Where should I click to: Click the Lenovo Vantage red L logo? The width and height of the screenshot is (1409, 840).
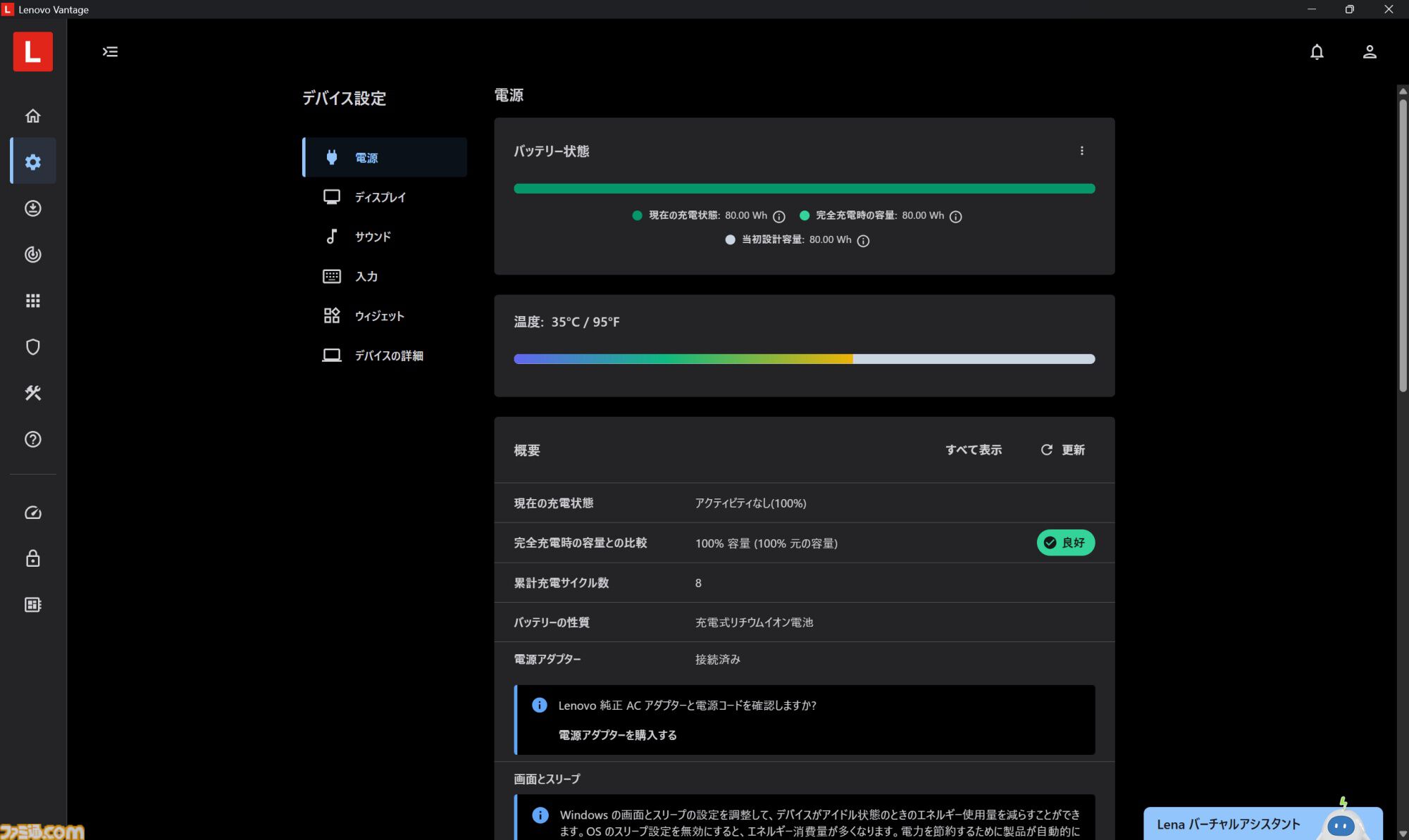[x=32, y=51]
